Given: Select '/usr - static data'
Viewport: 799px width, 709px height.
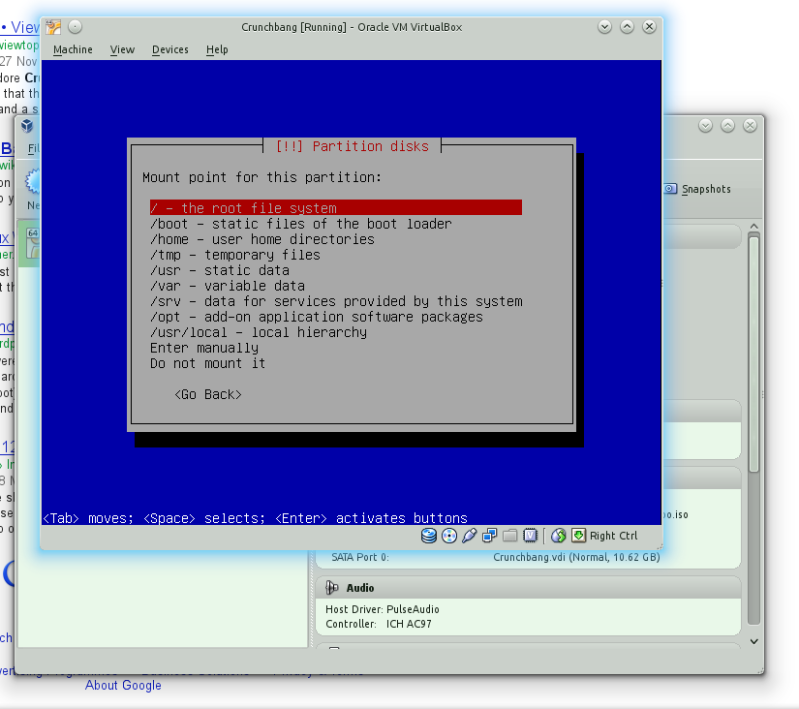Looking at the screenshot, I should coord(220,270).
